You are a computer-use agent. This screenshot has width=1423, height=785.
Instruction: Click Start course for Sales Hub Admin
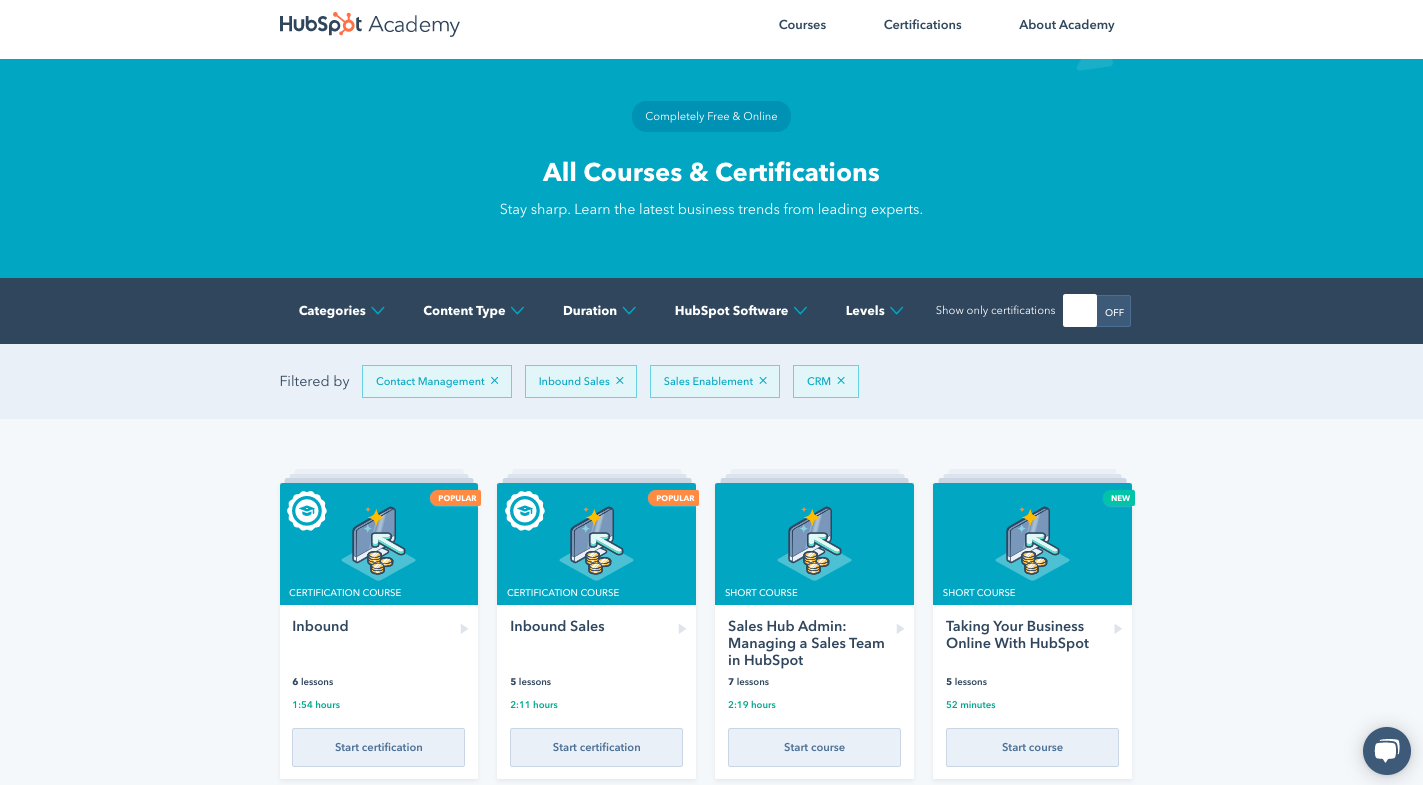pos(814,747)
